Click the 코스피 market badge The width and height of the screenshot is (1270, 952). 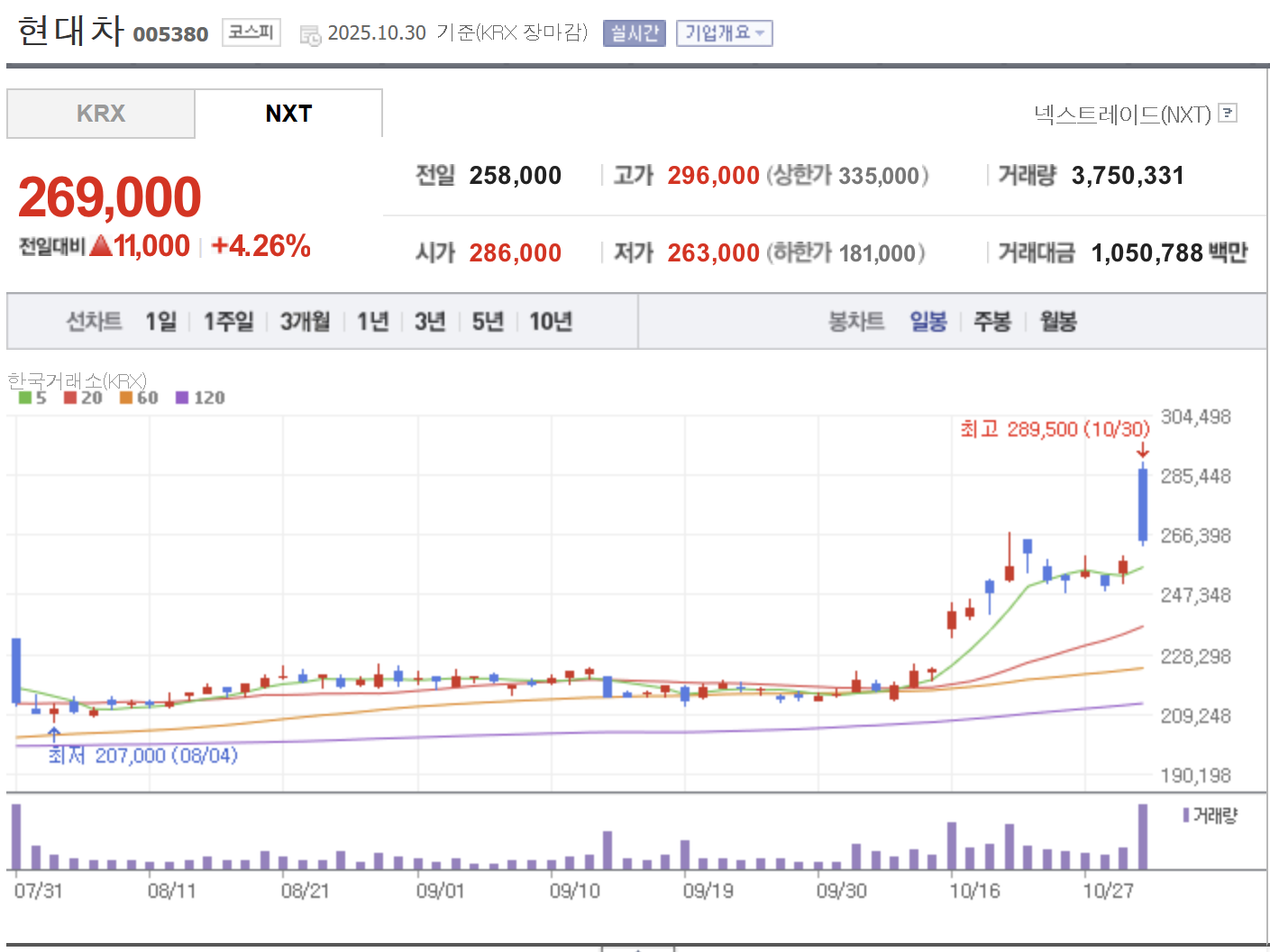pos(251,32)
